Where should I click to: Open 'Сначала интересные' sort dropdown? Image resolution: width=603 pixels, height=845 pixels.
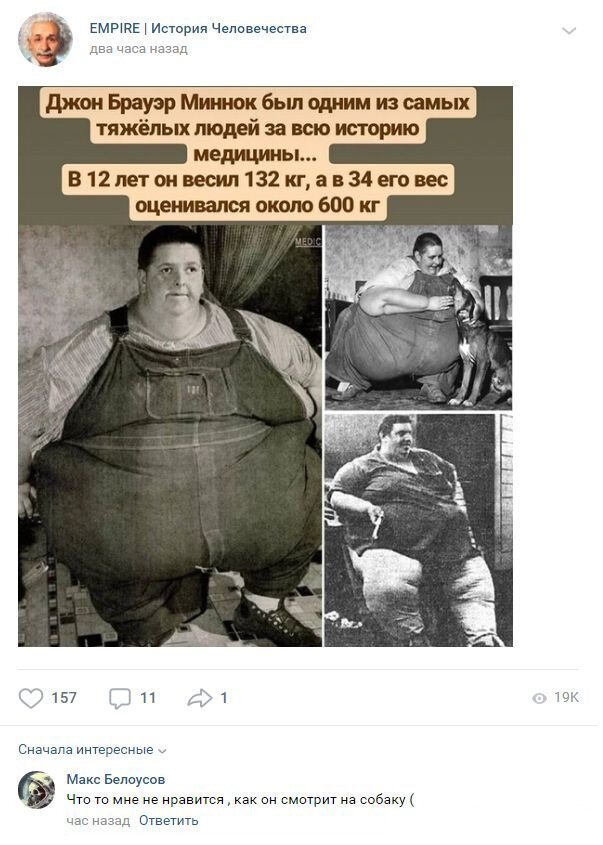[92, 750]
